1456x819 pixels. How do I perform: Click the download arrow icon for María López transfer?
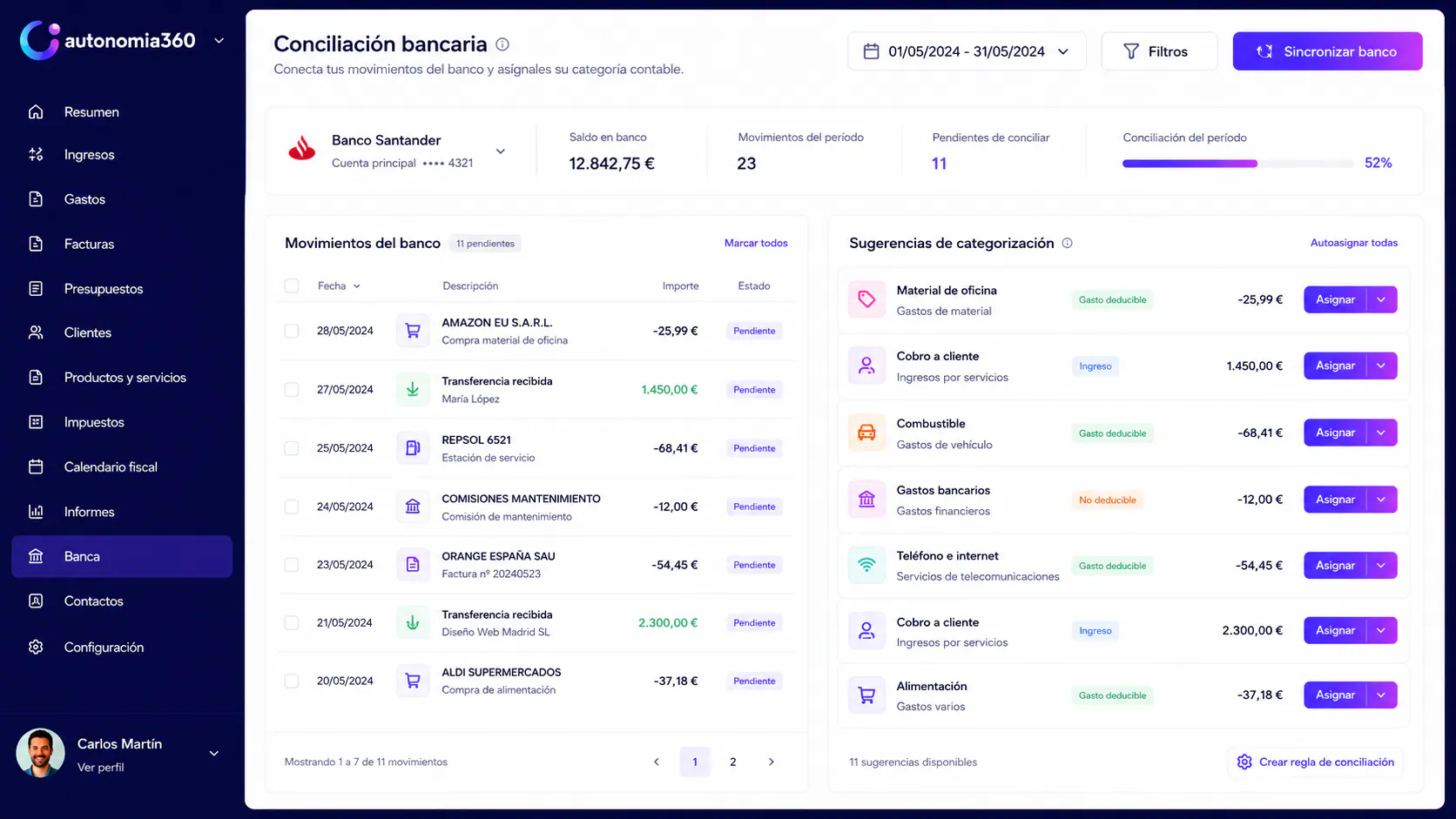click(413, 389)
